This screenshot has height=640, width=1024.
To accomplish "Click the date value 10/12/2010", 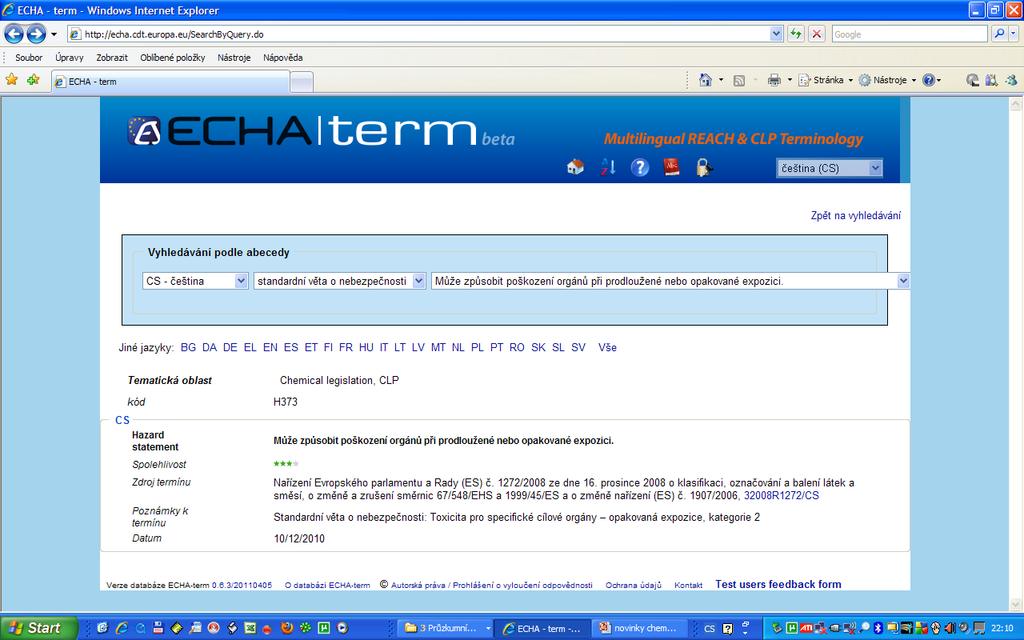I will coord(299,539).
